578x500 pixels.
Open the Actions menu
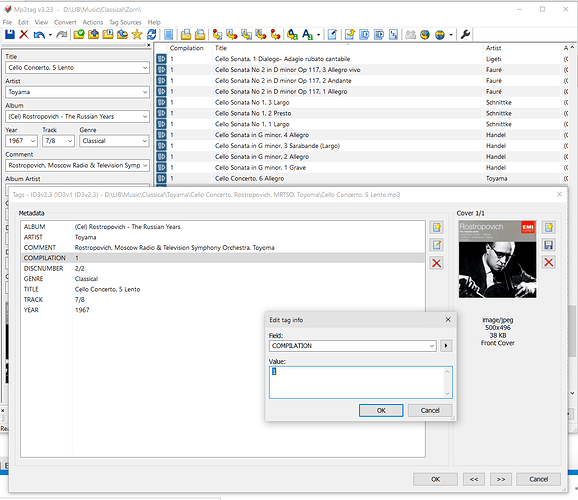coord(93,22)
